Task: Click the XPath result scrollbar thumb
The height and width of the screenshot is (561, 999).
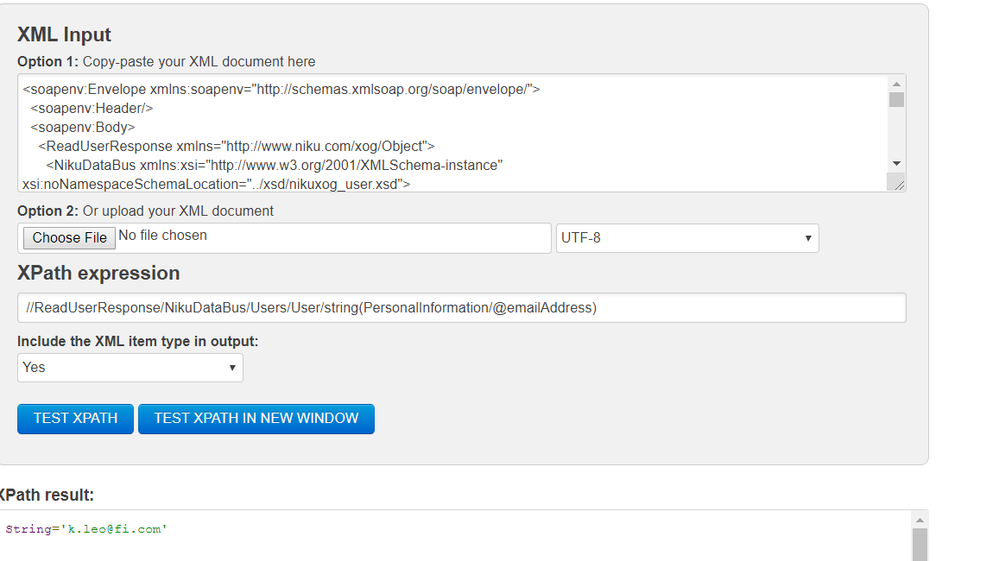Action: pos(920,545)
